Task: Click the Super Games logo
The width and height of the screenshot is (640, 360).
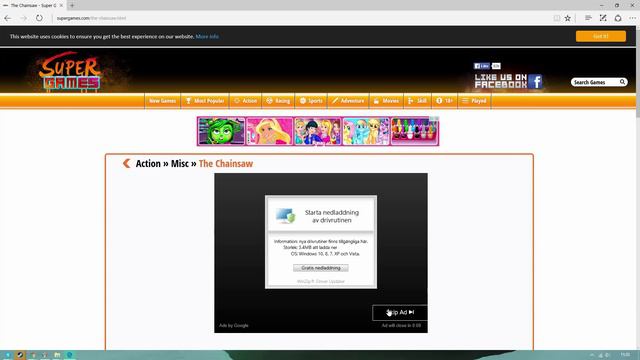Action: point(70,71)
